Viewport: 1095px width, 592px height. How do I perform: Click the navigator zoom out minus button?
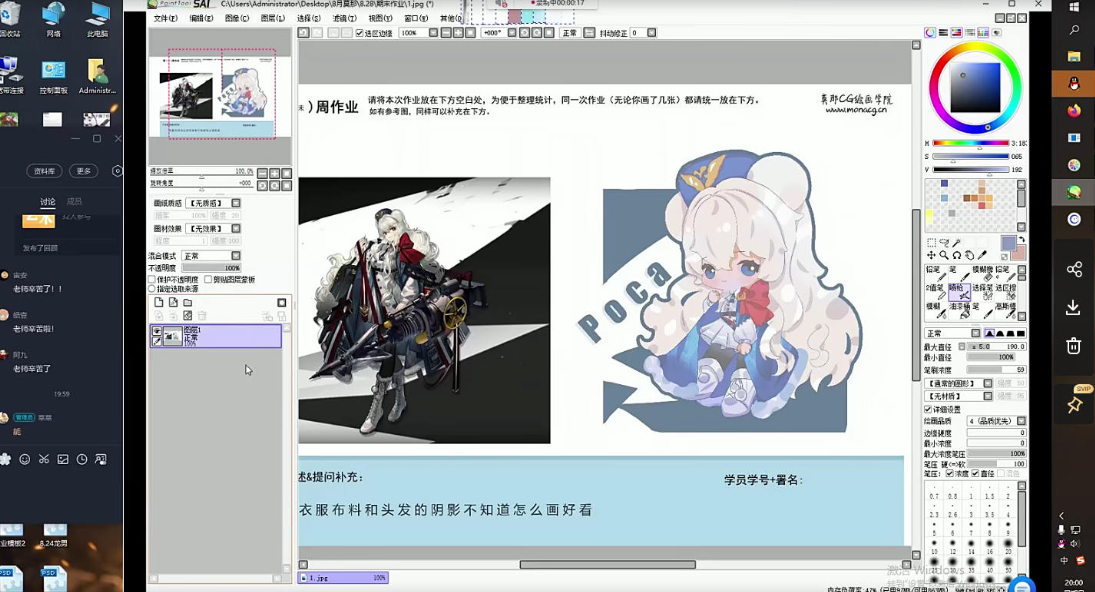tap(262, 173)
